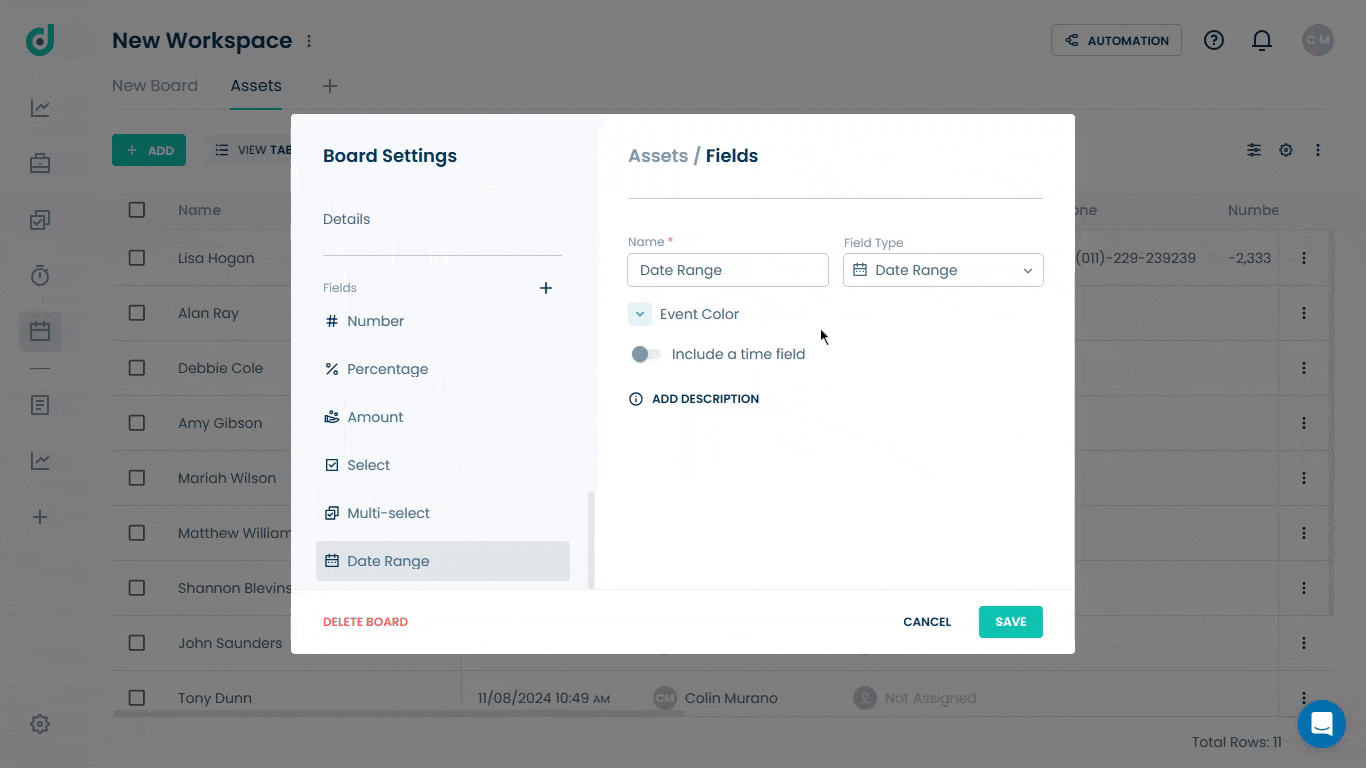
Task: Expand the Event Color chevron
Action: pos(640,314)
